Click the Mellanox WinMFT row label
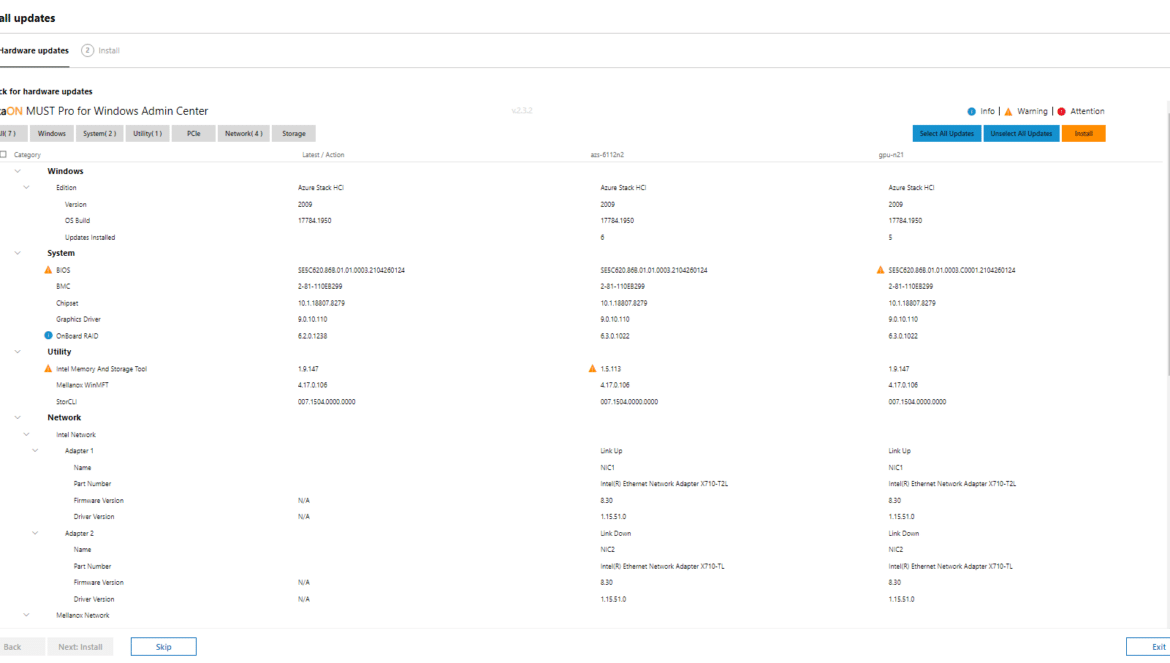 [x=82, y=385]
